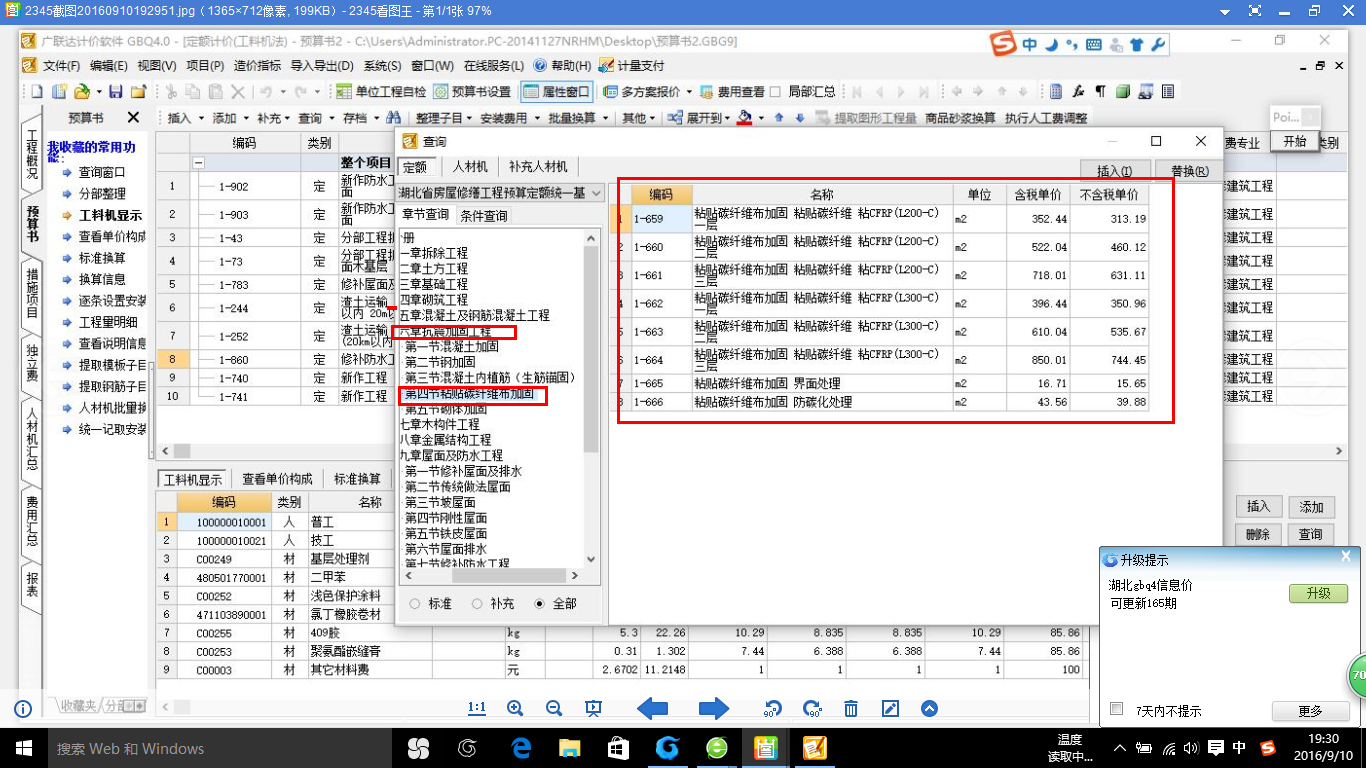
Task: Click the new file icon in toolbar
Action: click(x=37, y=92)
